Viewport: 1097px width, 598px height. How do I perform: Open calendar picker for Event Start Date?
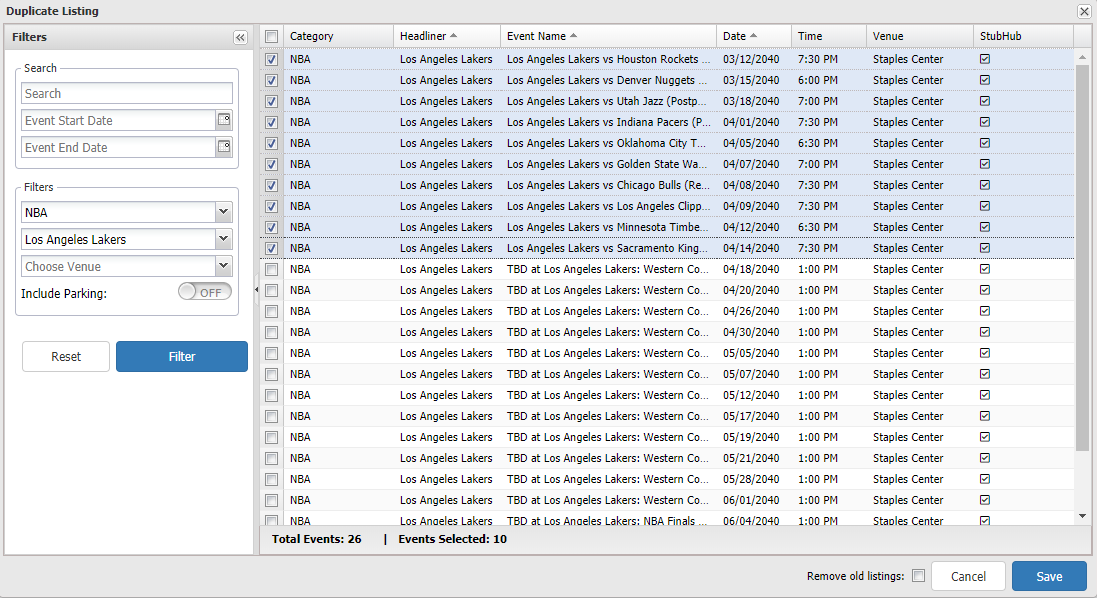coord(224,120)
